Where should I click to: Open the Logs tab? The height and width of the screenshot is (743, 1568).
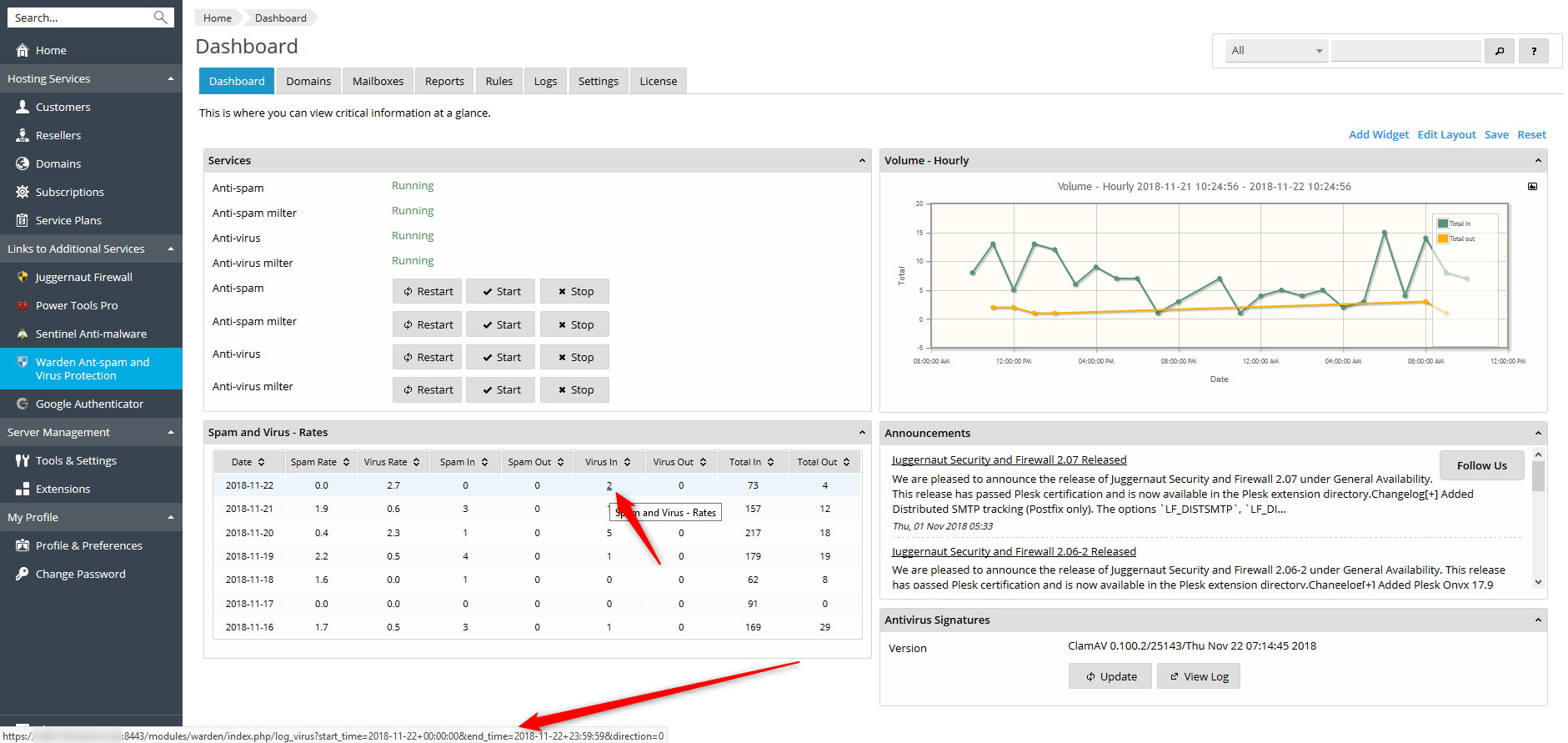coord(545,81)
